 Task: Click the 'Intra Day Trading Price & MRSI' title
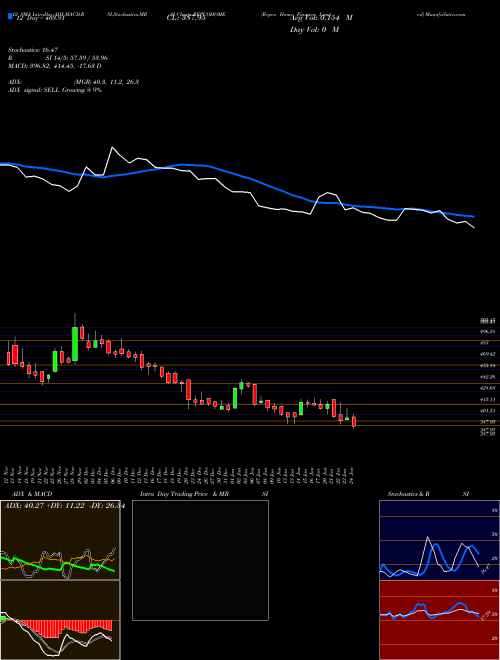click(204, 494)
